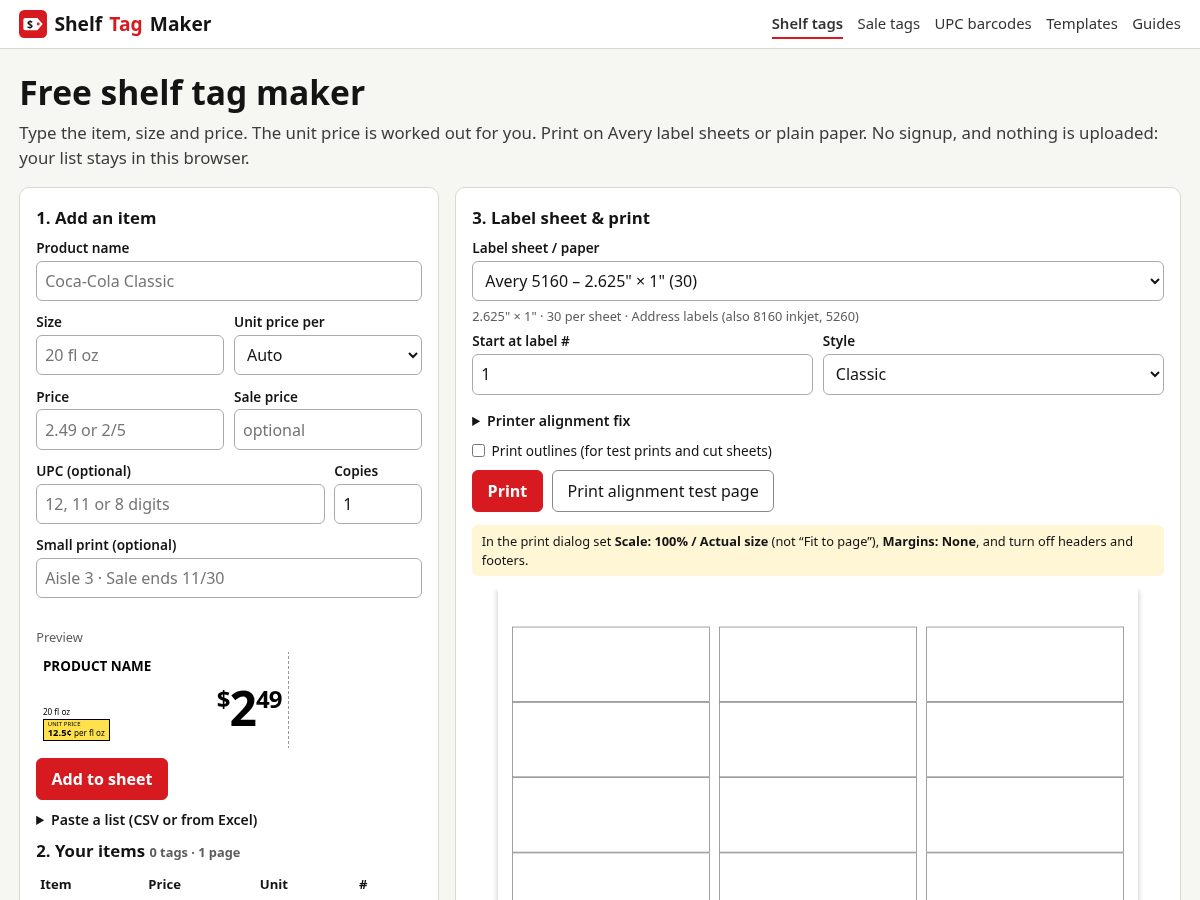This screenshot has height=900, width=1200.
Task: Click the '#' column header
Action: (363, 884)
